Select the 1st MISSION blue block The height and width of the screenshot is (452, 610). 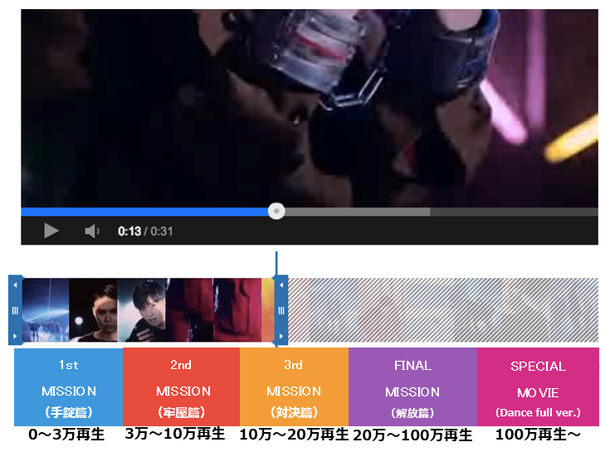(68, 387)
